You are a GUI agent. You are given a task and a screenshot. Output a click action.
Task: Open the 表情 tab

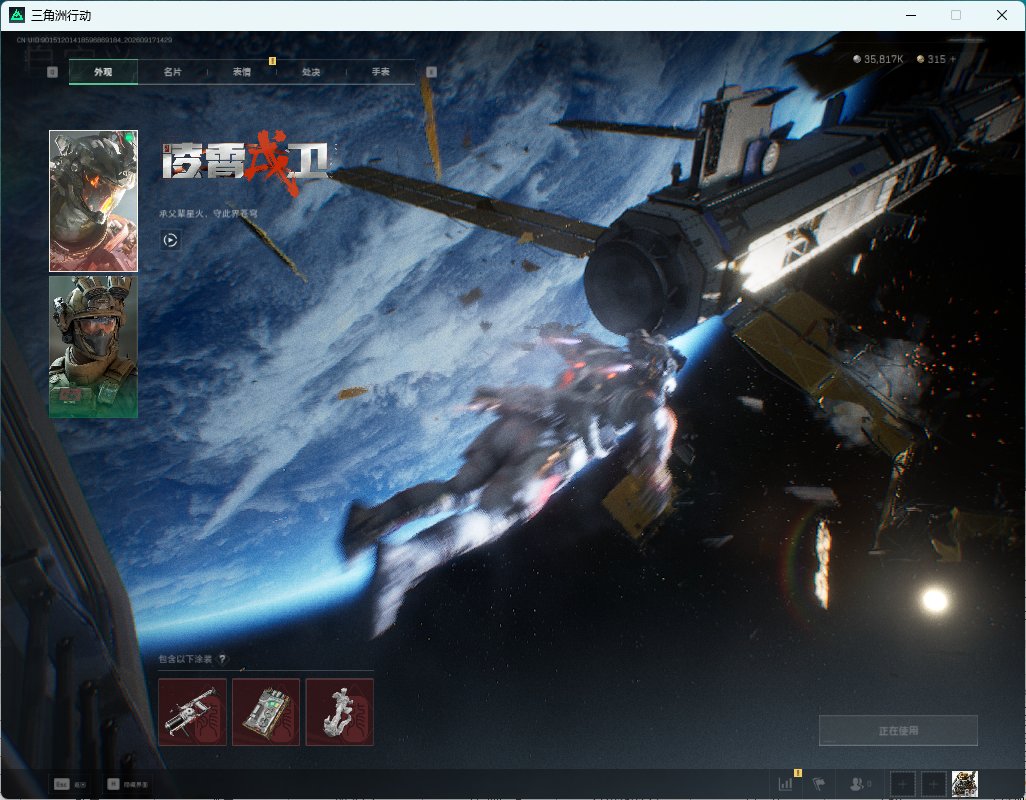(x=242, y=72)
